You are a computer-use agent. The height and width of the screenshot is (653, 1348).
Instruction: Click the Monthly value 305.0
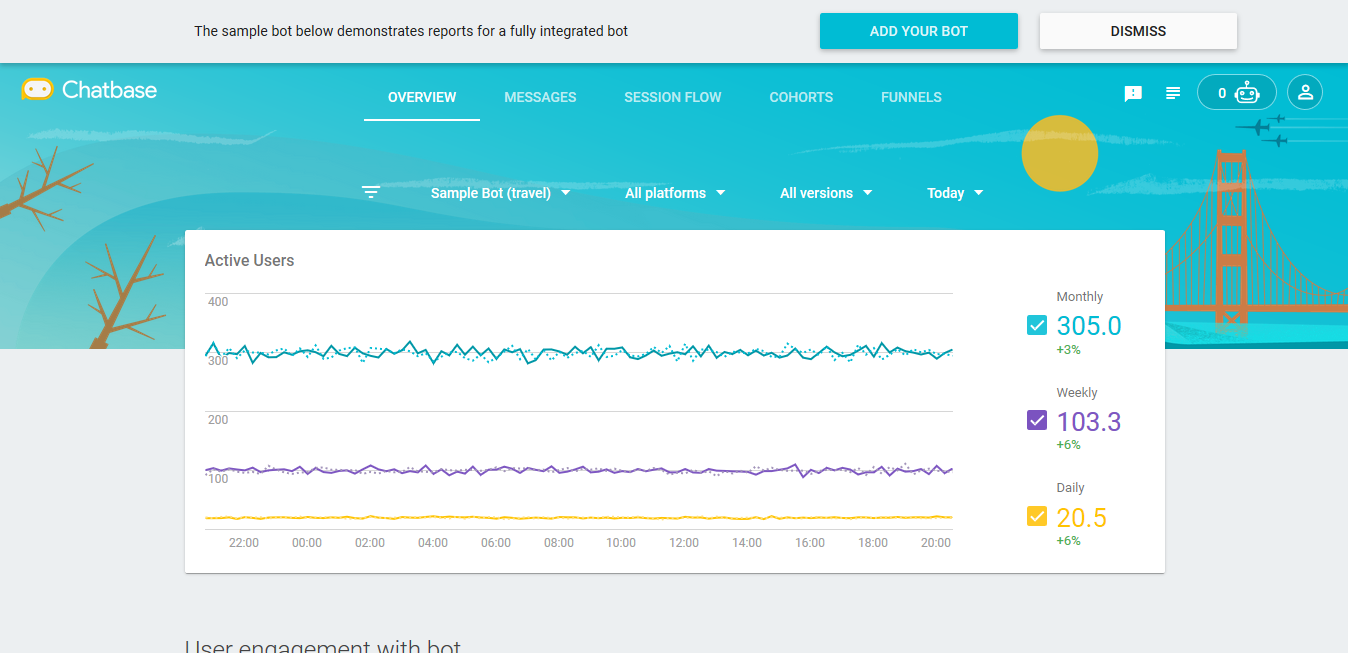click(x=1089, y=326)
